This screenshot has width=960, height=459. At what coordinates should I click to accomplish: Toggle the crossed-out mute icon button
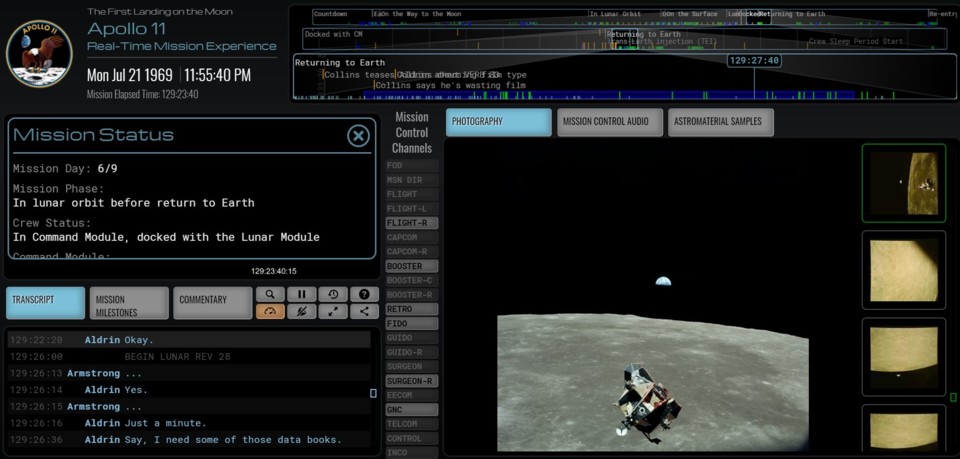[301, 312]
